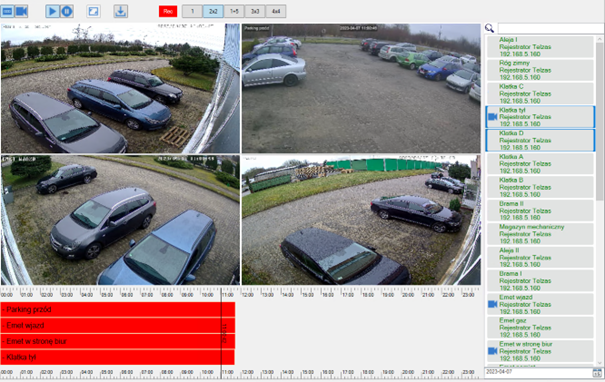This screenshot has height=382, width=605.
Task: Open the calendar icon beside 2023-04-07
Action: coord(597,372)
